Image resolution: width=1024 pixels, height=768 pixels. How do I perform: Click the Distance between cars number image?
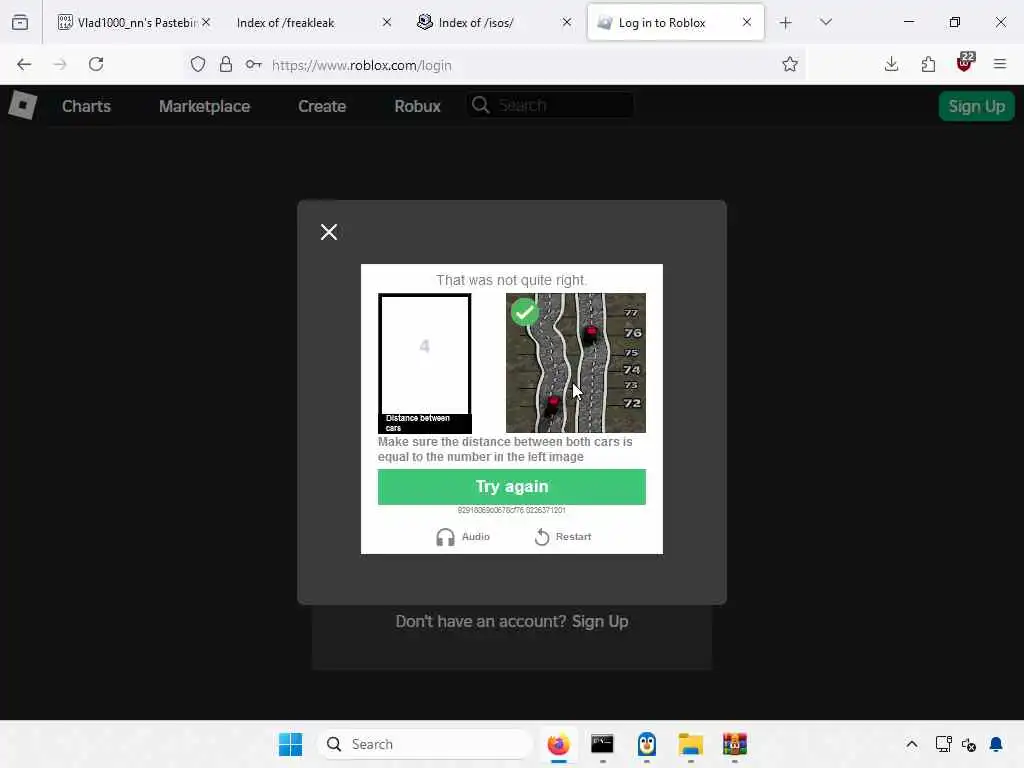424,363
